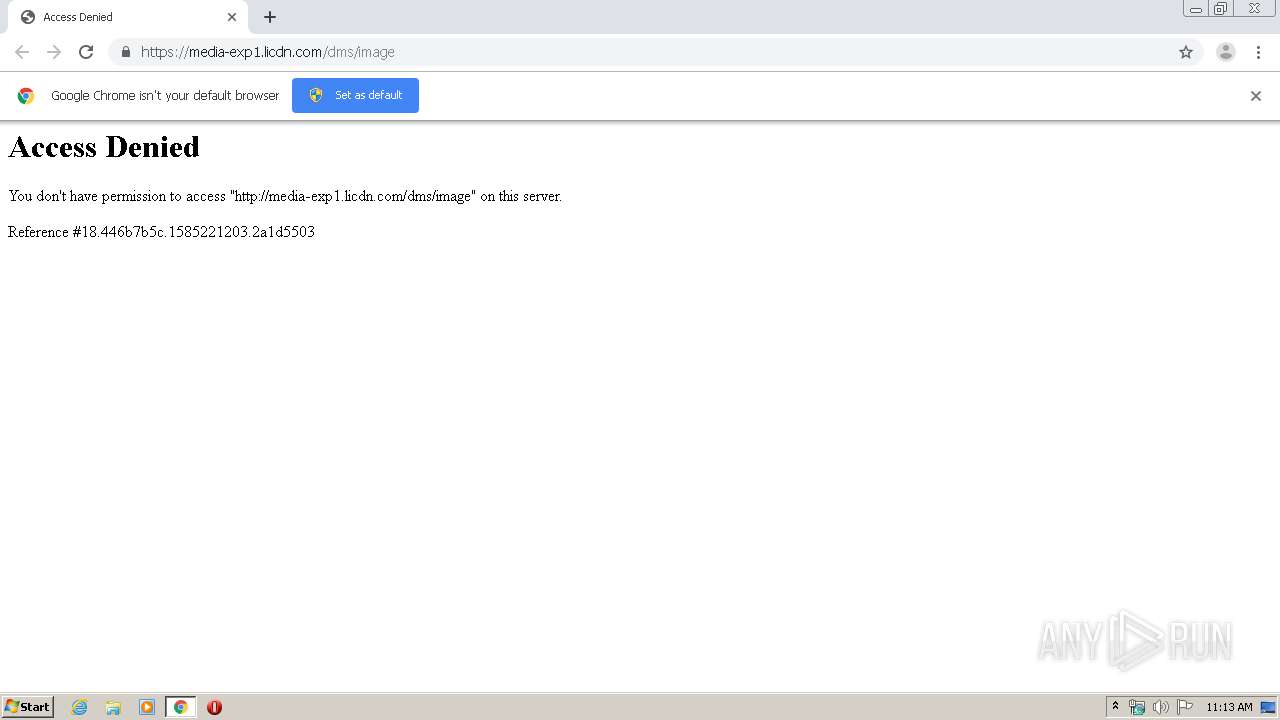Open the Action Center flag icon
Screen dimensions: 1280x720
(1185, 707)
